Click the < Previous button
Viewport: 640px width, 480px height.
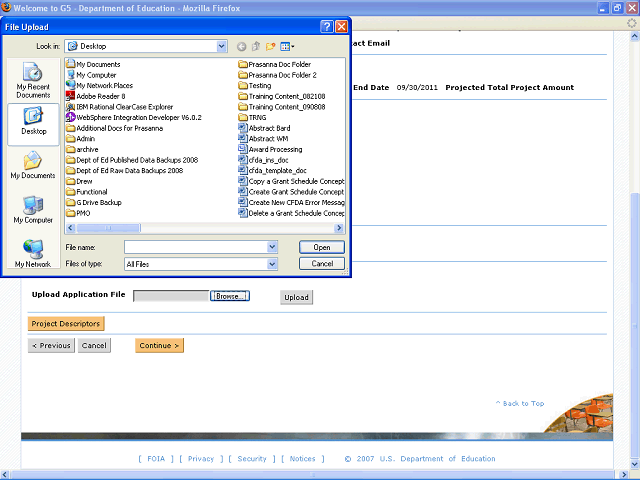tap(51, 345)
